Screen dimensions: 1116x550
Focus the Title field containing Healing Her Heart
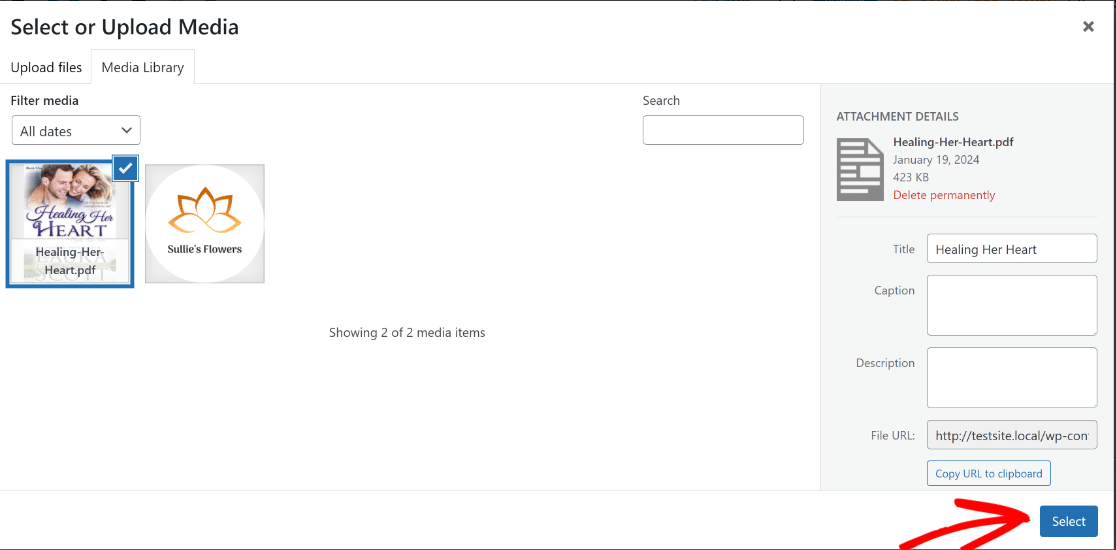click(x=1011, y=249)
